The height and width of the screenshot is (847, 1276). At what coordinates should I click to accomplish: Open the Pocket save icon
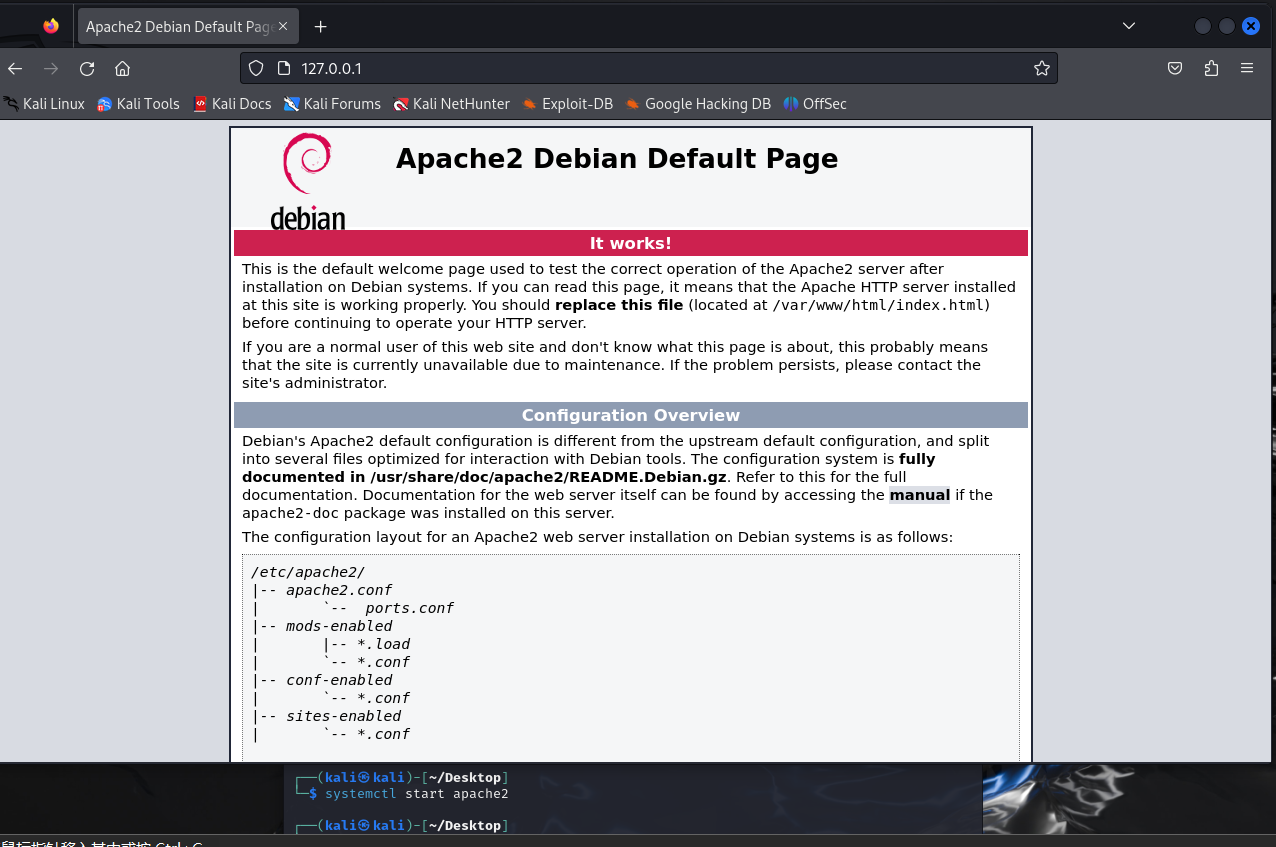(x=1175, y=68)
